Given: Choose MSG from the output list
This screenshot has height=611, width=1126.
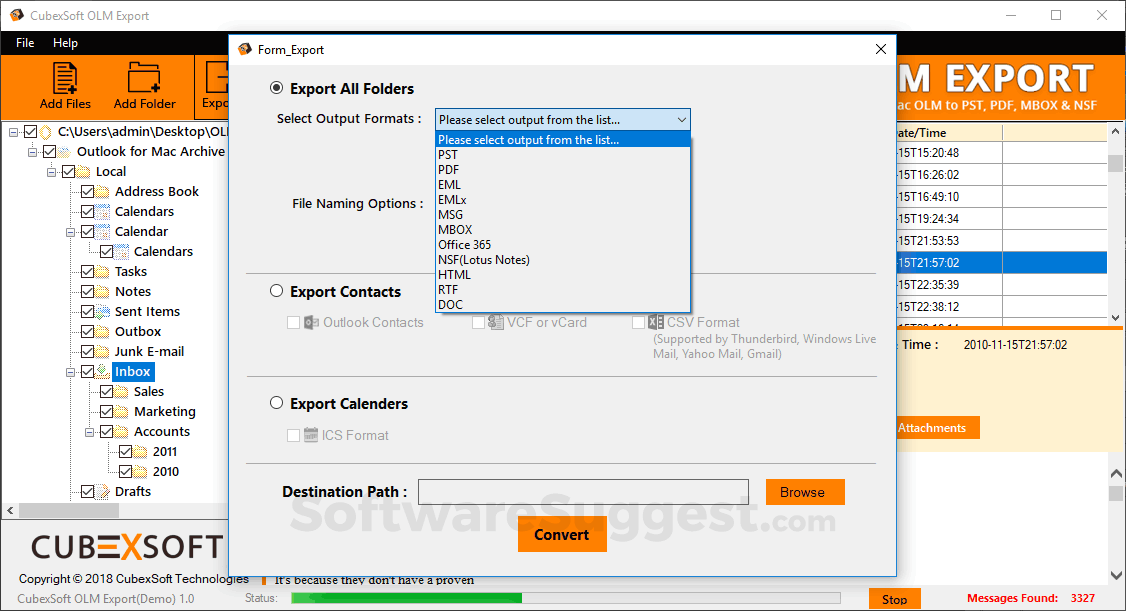Looking at the screenshot, I should pyautogui.click(x=563, y=215).
